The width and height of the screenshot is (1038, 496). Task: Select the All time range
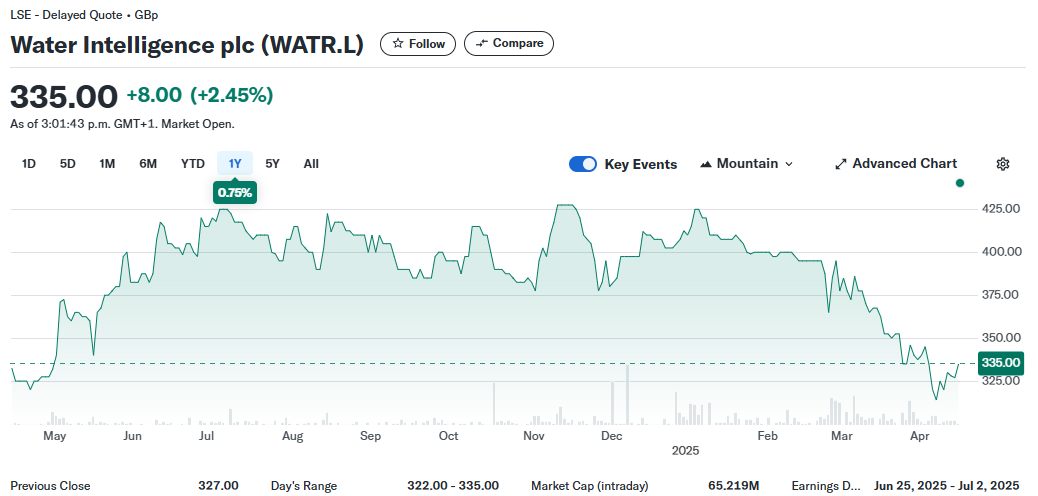(x=311, y=164)
